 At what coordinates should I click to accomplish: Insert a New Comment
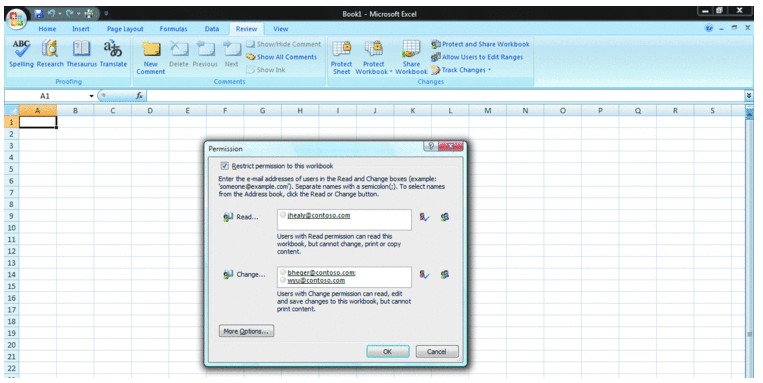(x=151, y=57)
